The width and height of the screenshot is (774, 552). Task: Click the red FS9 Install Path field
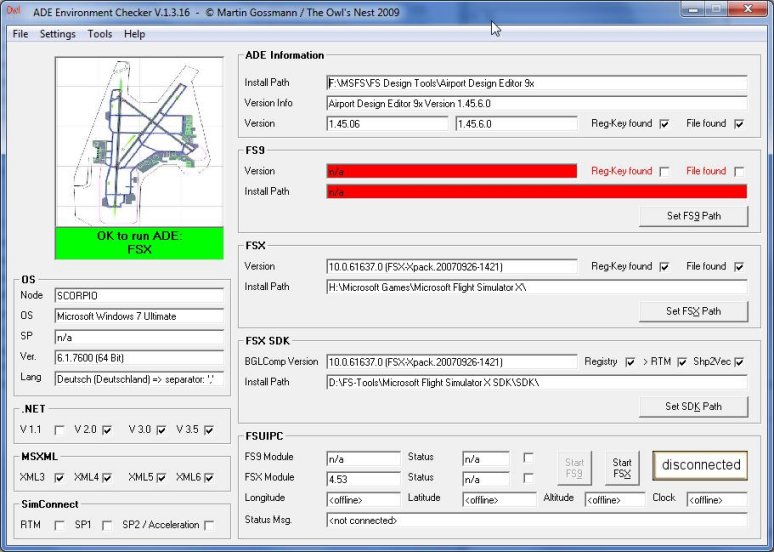pos(537,192)
